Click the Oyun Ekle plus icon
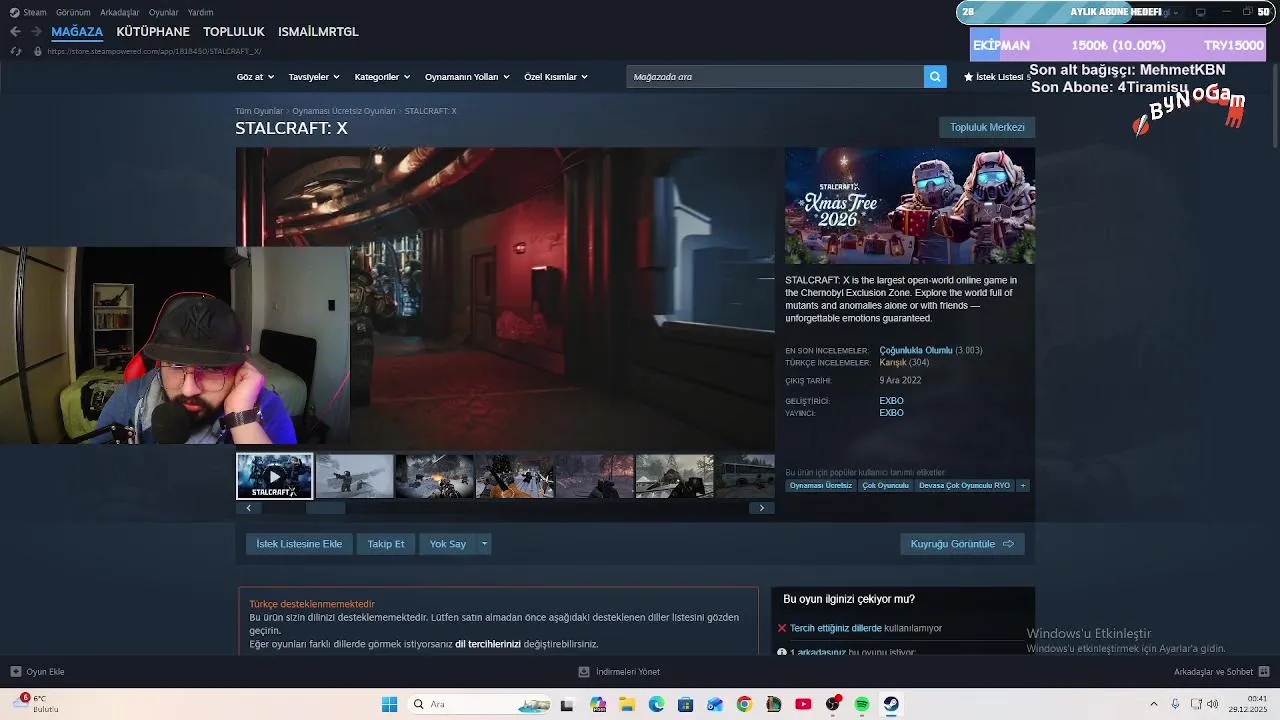 (16, 672)
